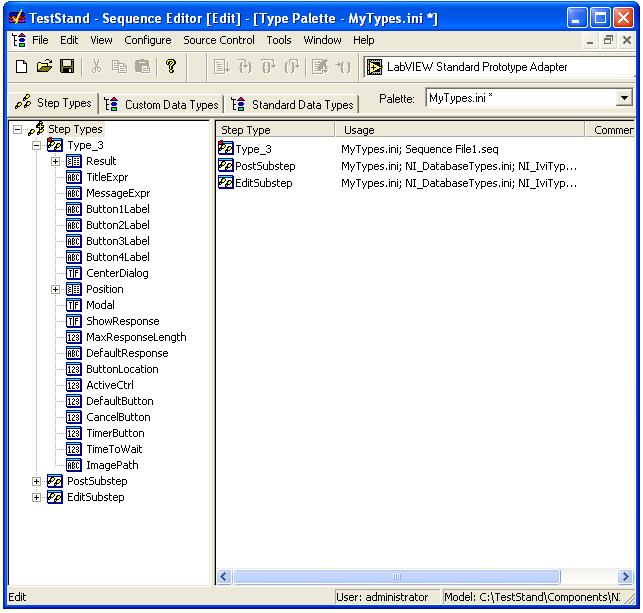Expand the EditSubstep tree node

(x=36, y=497)
